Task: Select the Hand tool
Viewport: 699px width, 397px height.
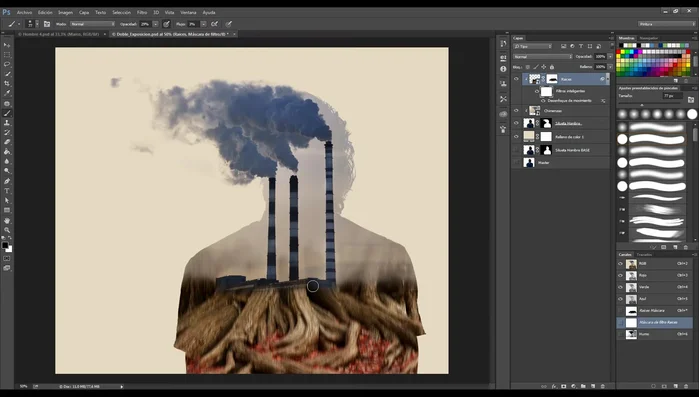Action: 7,221
